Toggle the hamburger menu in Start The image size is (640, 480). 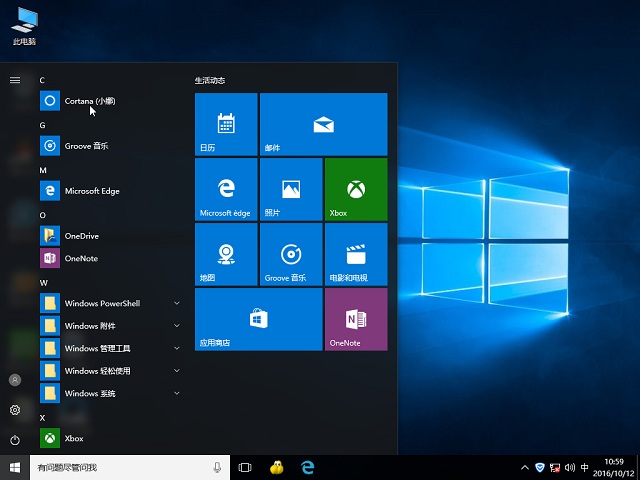[x=15, y=80]
